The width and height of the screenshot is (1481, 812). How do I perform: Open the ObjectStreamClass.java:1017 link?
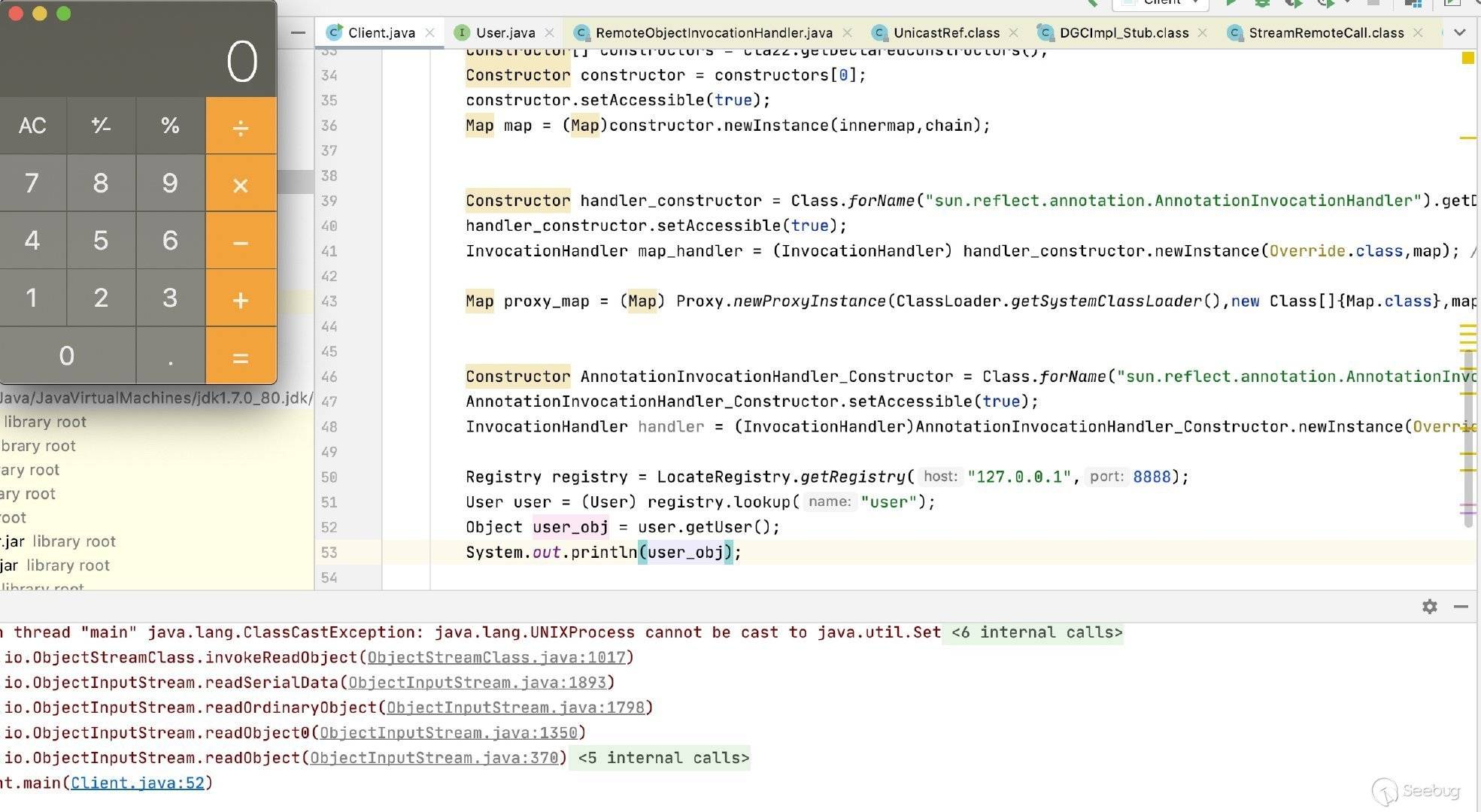[496, 657]
